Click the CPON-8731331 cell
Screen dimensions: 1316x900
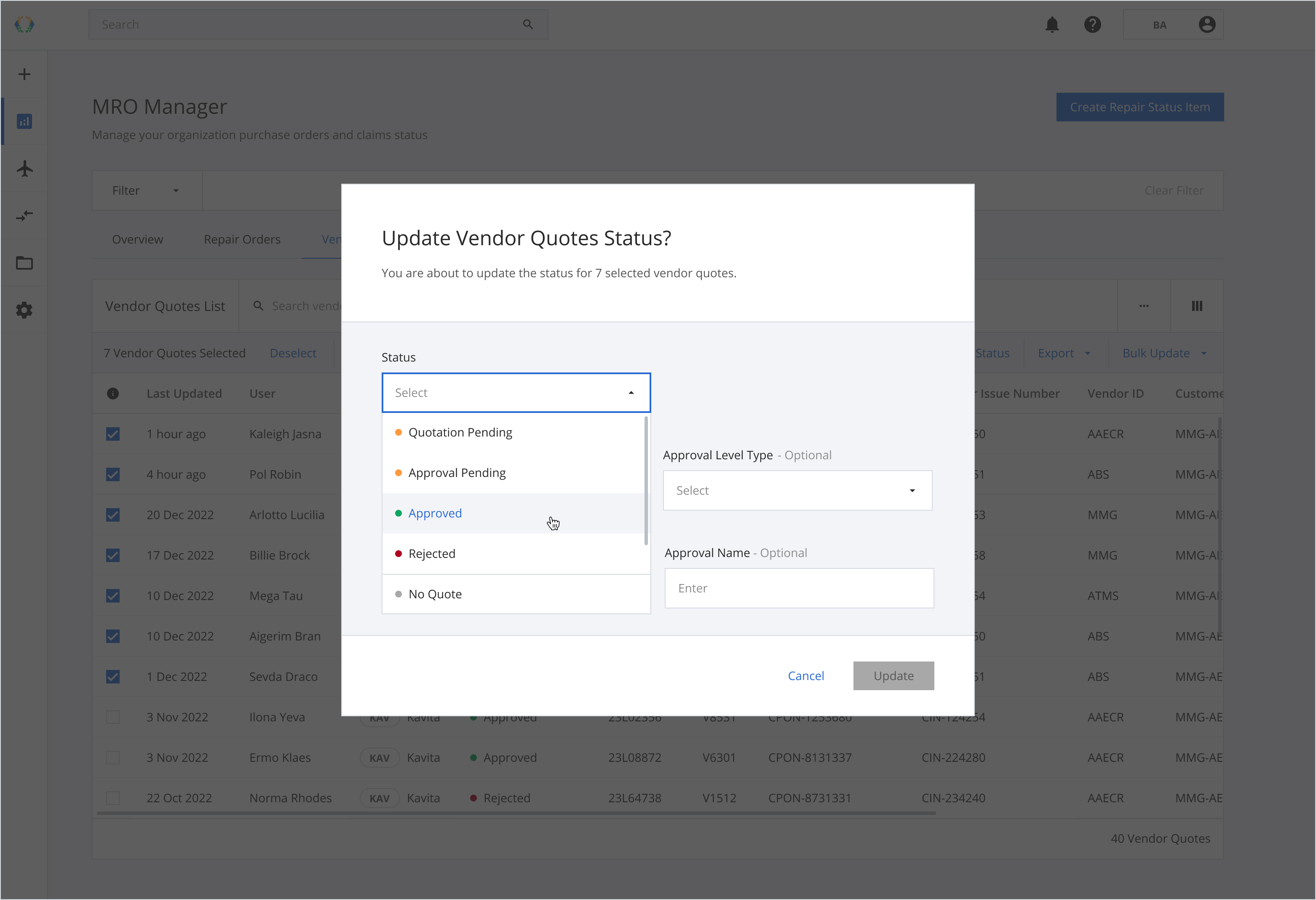pyautogui.click(x=810, y=798)
